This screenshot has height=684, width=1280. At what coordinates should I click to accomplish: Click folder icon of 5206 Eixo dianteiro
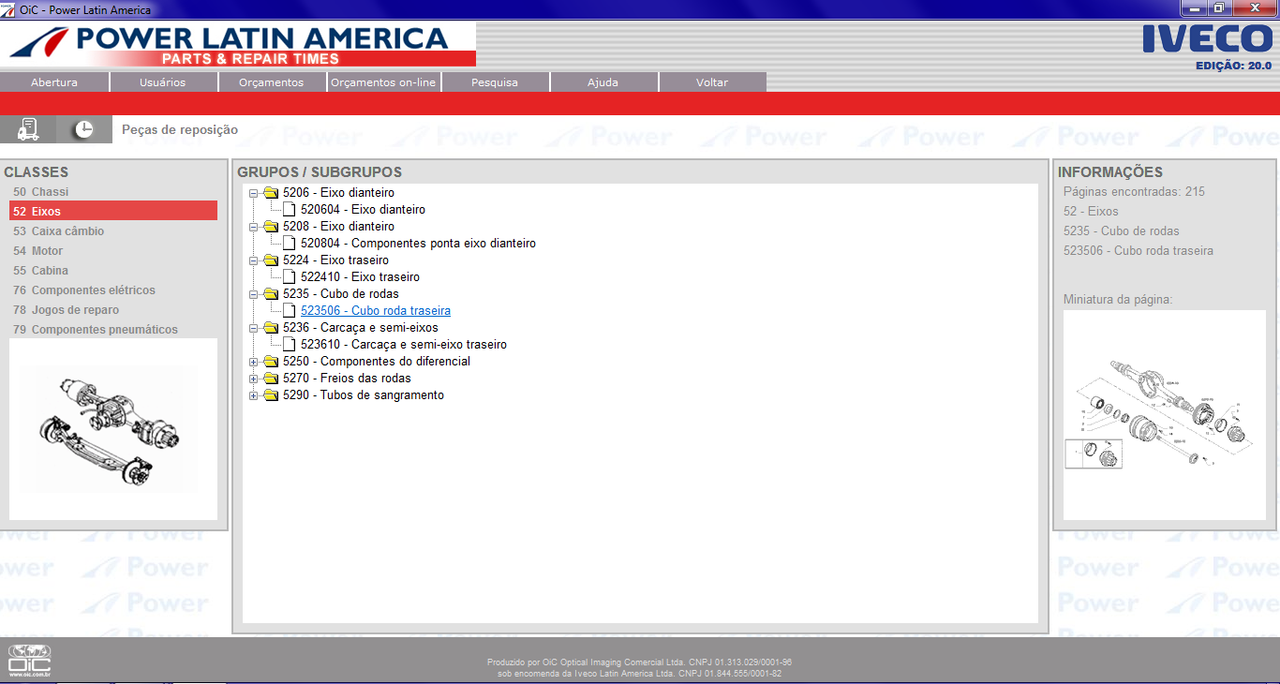(x=271, y=193)
